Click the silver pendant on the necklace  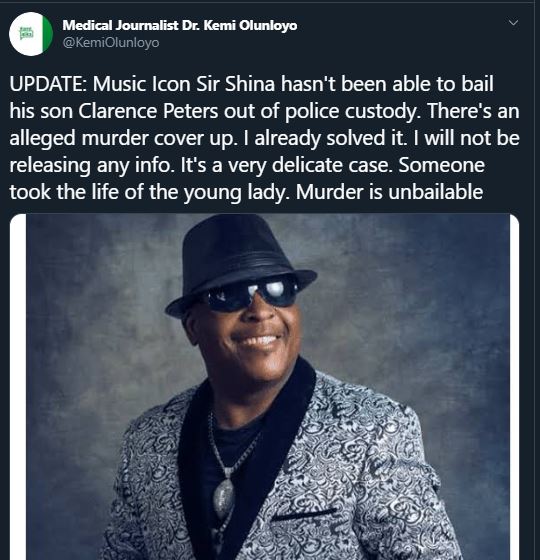click(x=224, y=499)
